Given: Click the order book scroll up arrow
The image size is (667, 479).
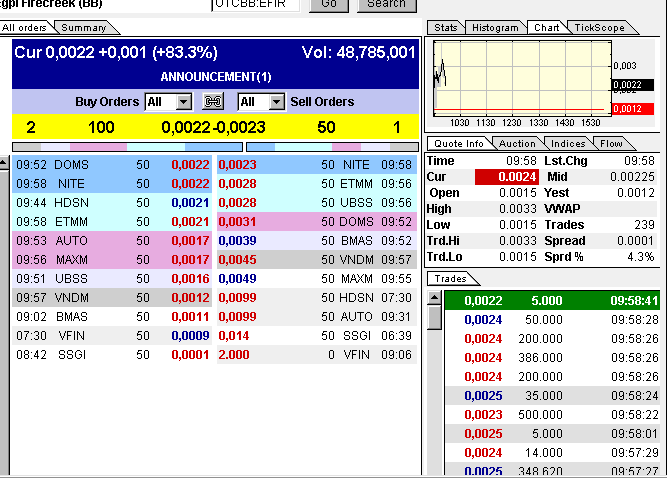Looking at the screenshot, I should [4, 163].
